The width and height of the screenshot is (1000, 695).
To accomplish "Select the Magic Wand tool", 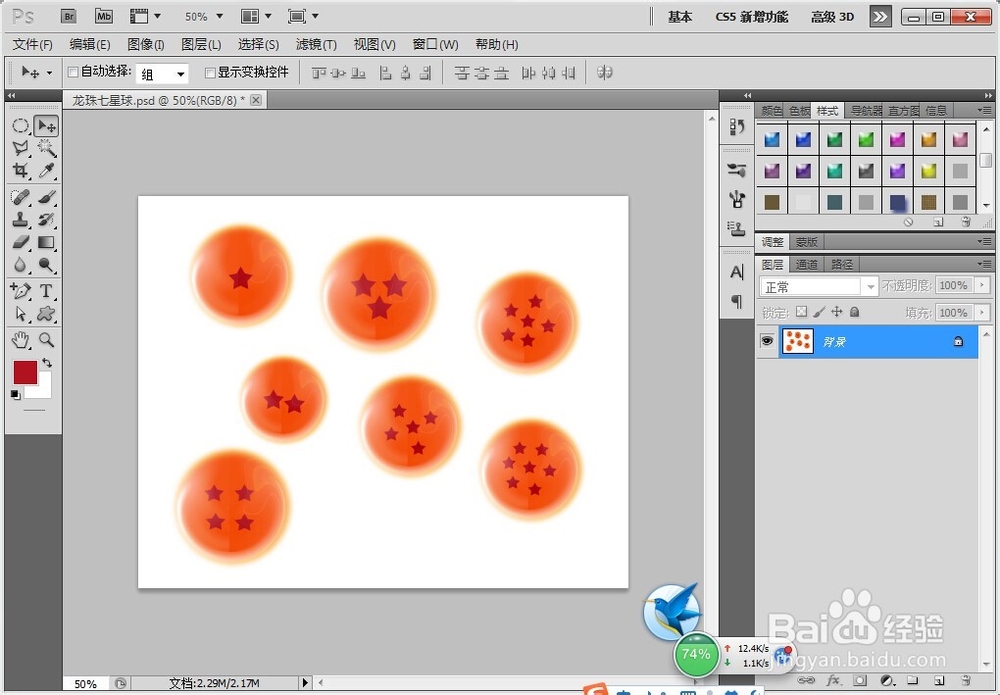I will [x=46, y=149].
